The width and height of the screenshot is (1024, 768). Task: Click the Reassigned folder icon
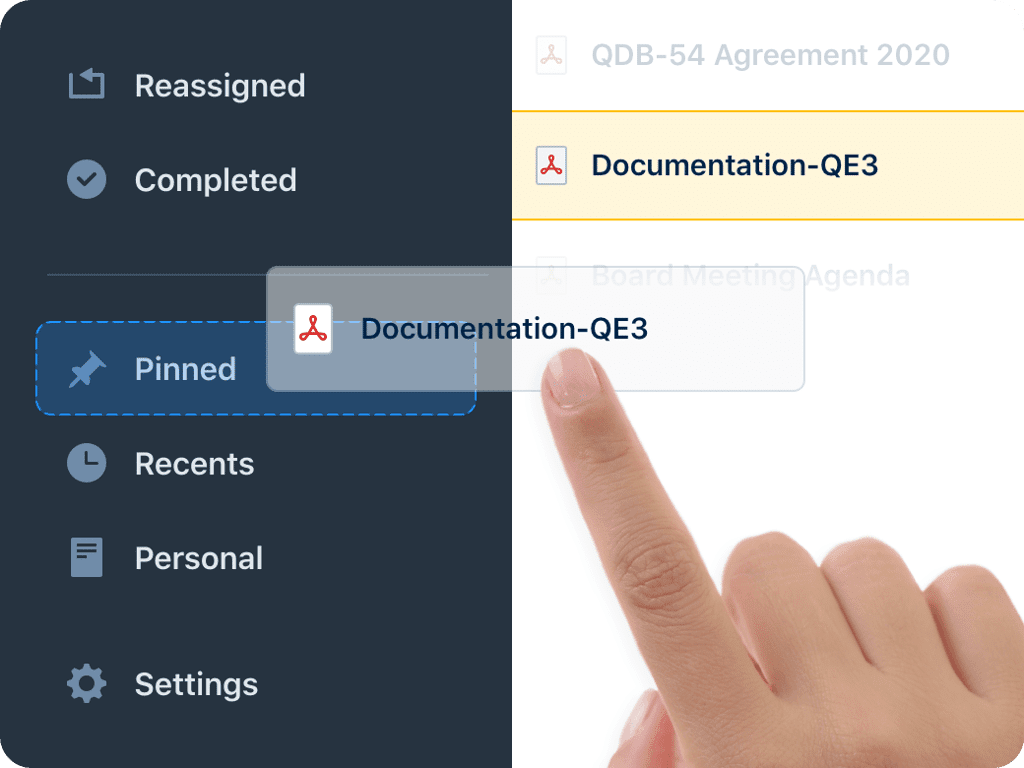pos(86,84)
